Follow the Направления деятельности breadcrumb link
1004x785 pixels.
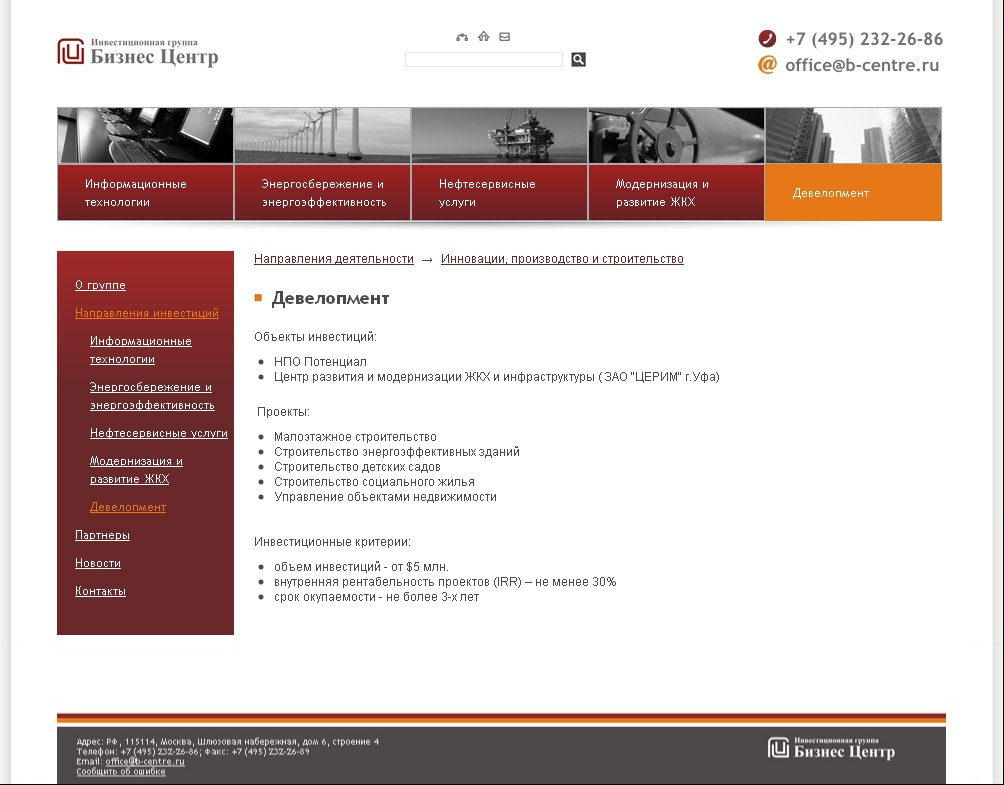tap(333, 259)
